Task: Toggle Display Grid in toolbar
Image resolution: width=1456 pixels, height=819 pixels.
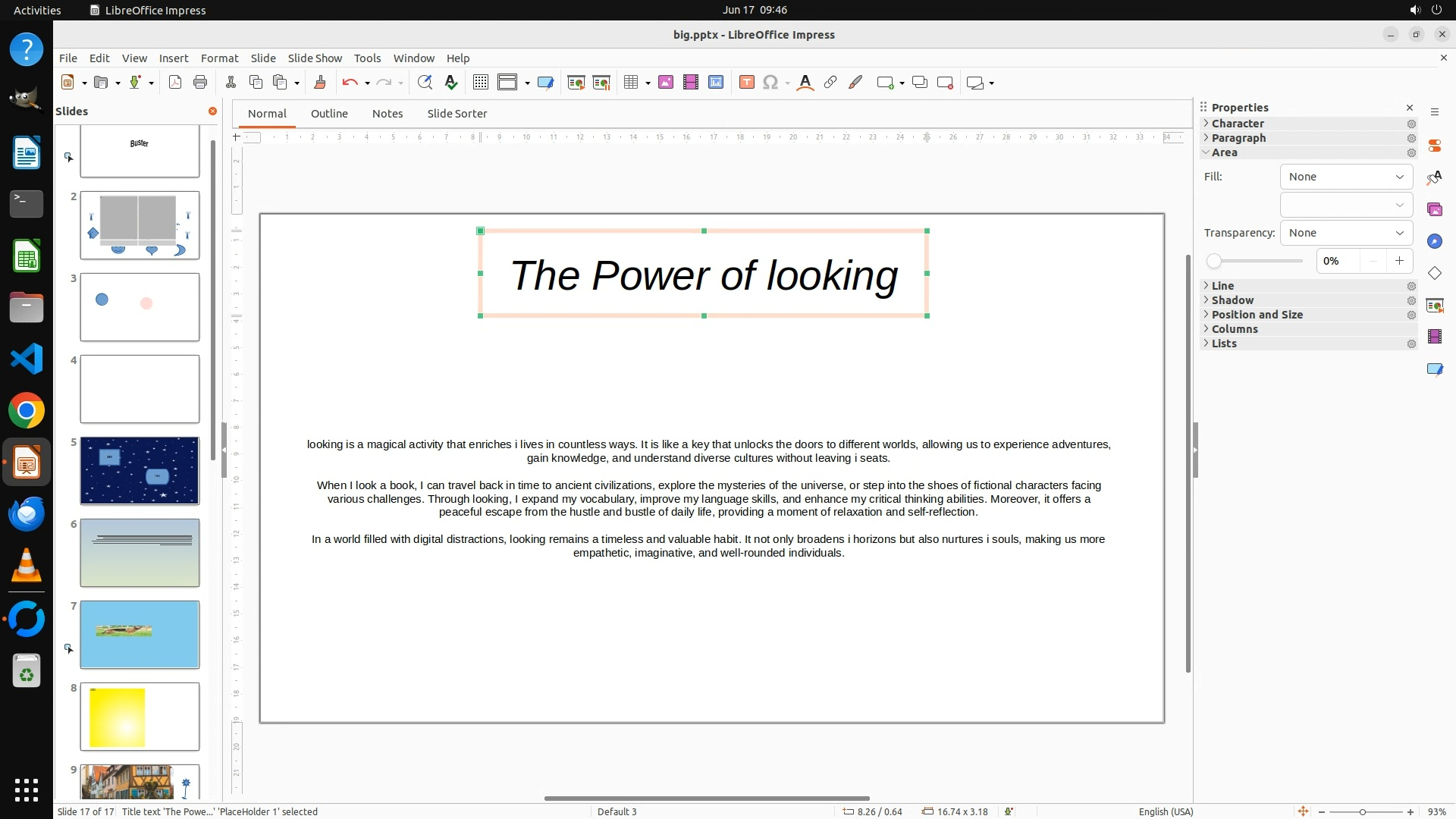Action: click(x=480, y=83)
